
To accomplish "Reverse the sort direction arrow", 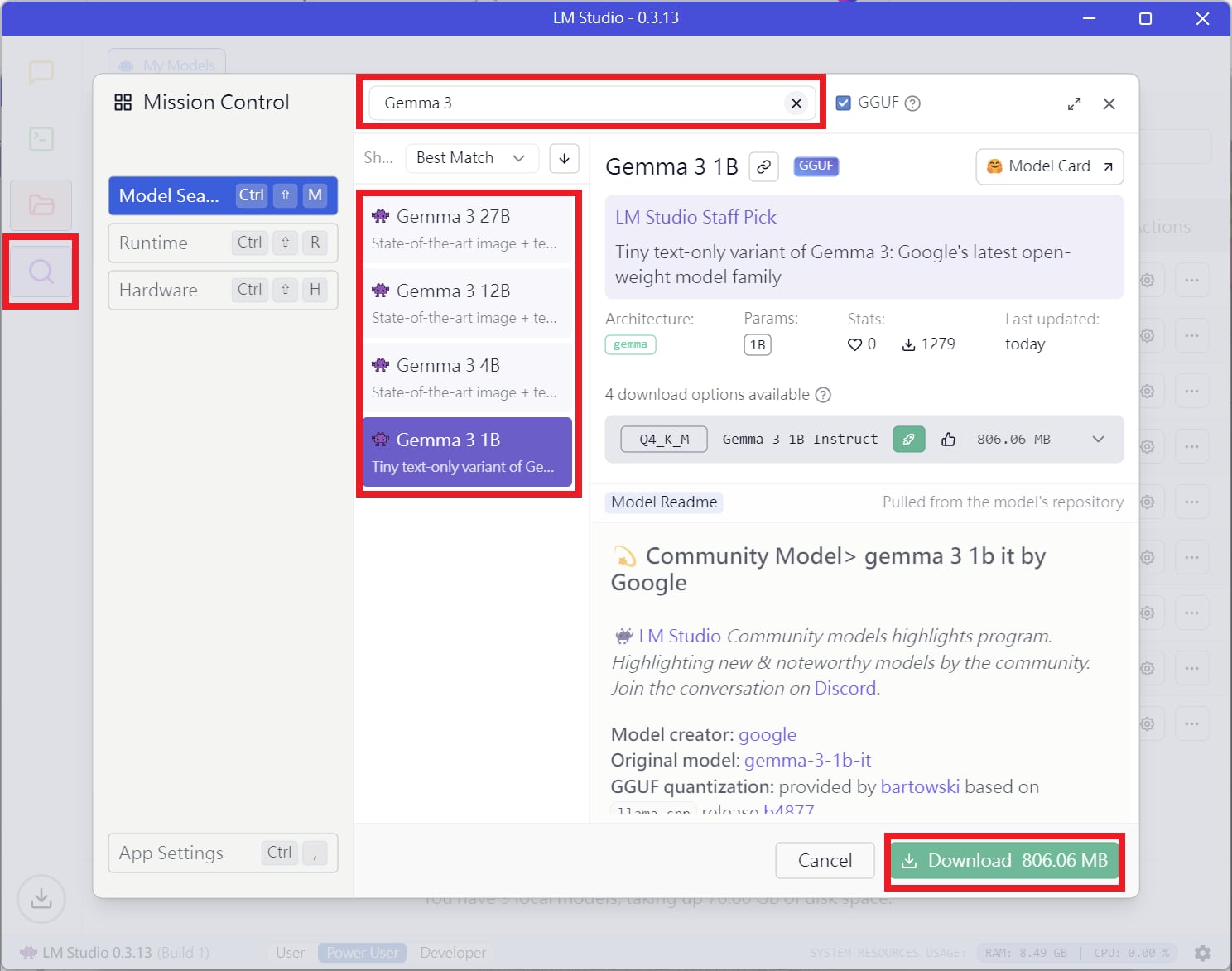I will click(564, 158).
